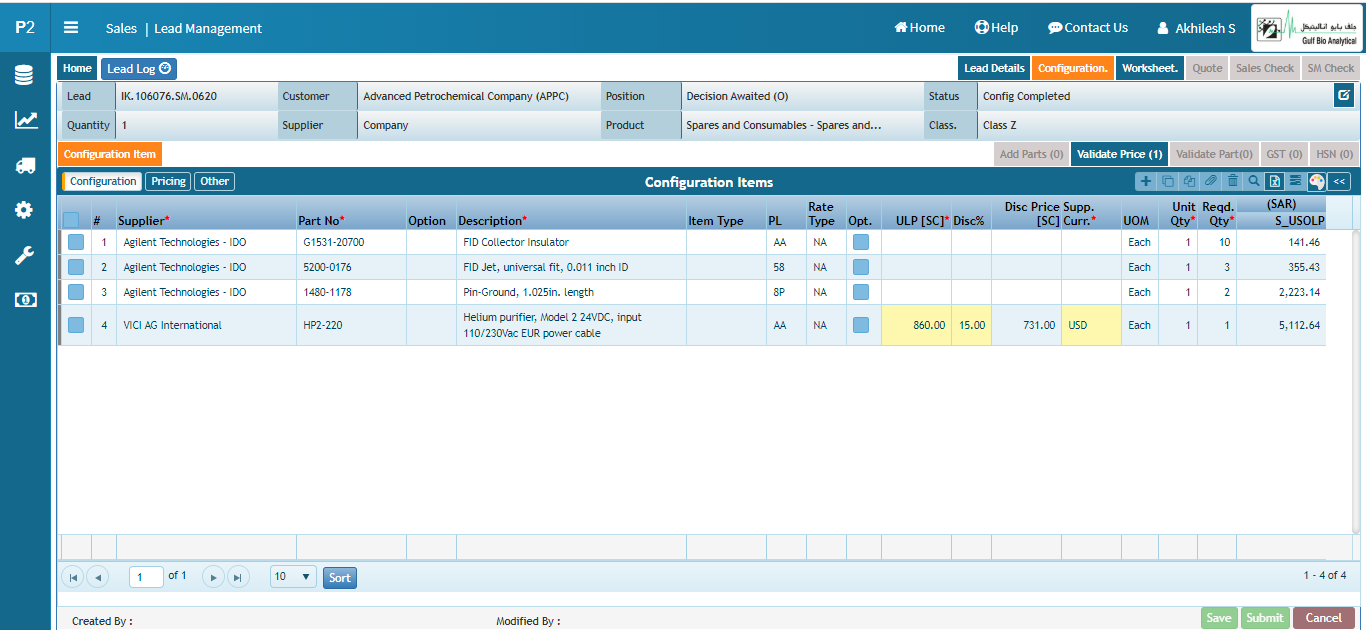
Task: Open the color palette icon
Action: pyautogui.click(x=1316, y=181)
